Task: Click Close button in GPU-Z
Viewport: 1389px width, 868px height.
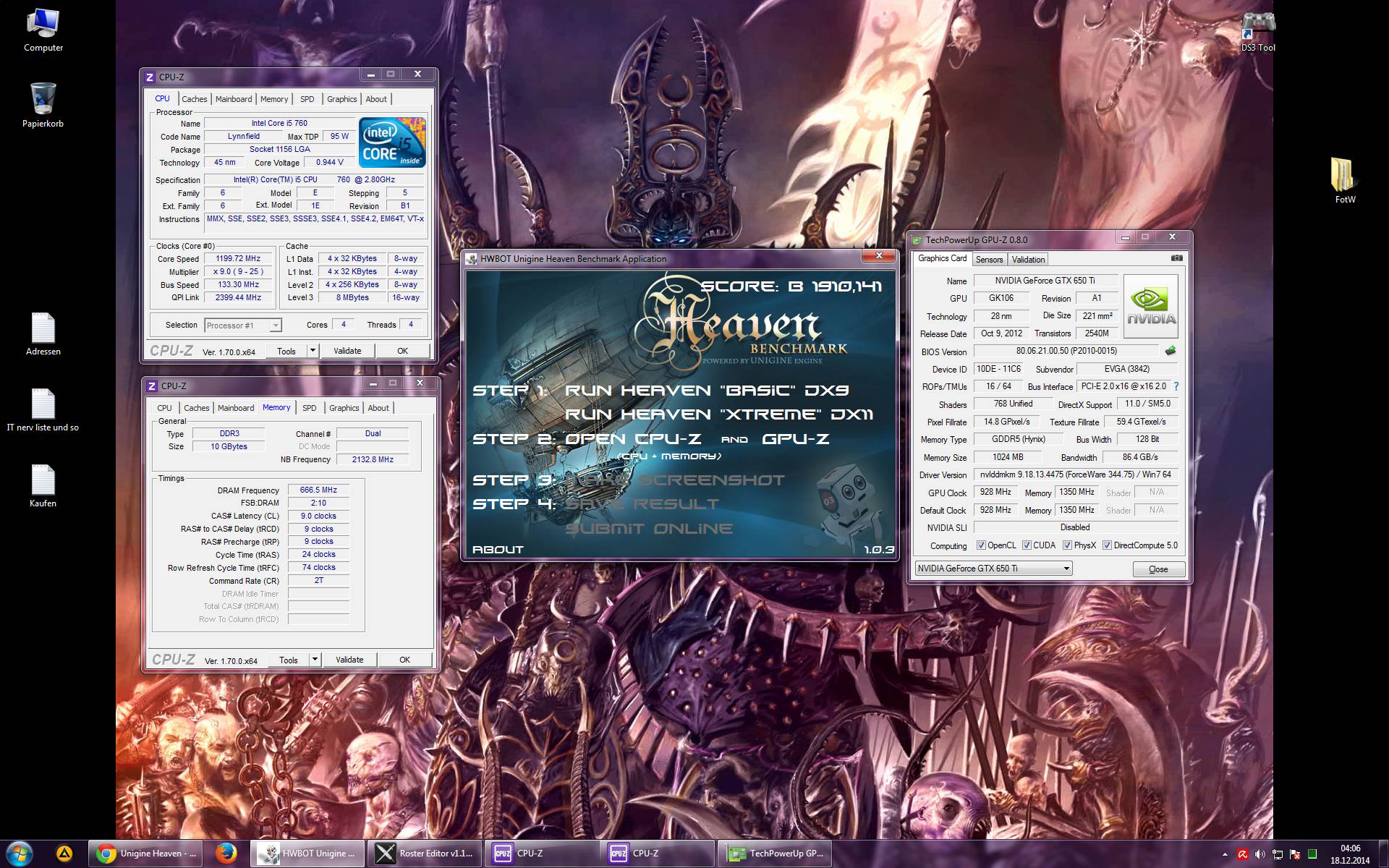Action: (1158, 569)
